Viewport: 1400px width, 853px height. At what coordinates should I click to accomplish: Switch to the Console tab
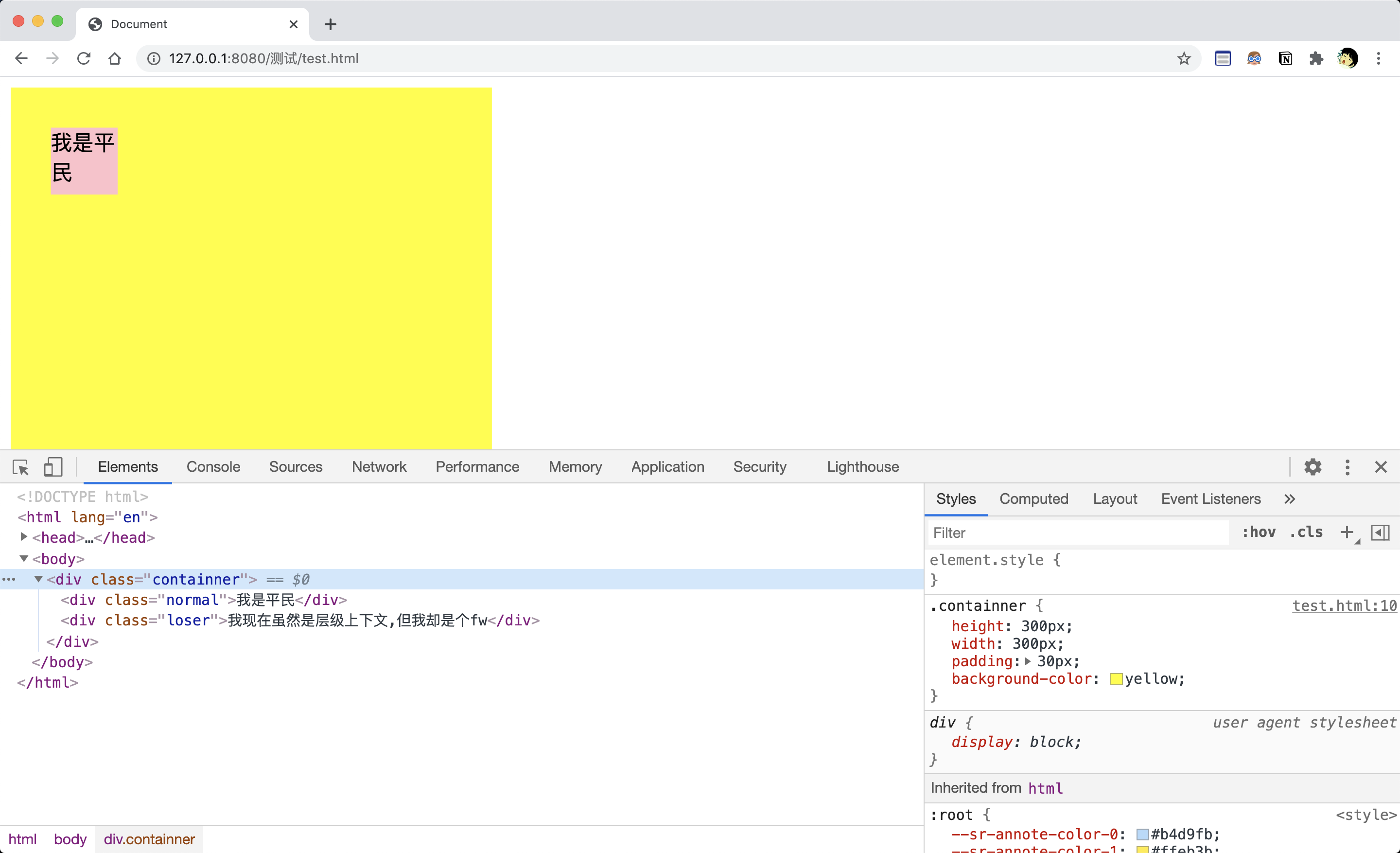213,467
